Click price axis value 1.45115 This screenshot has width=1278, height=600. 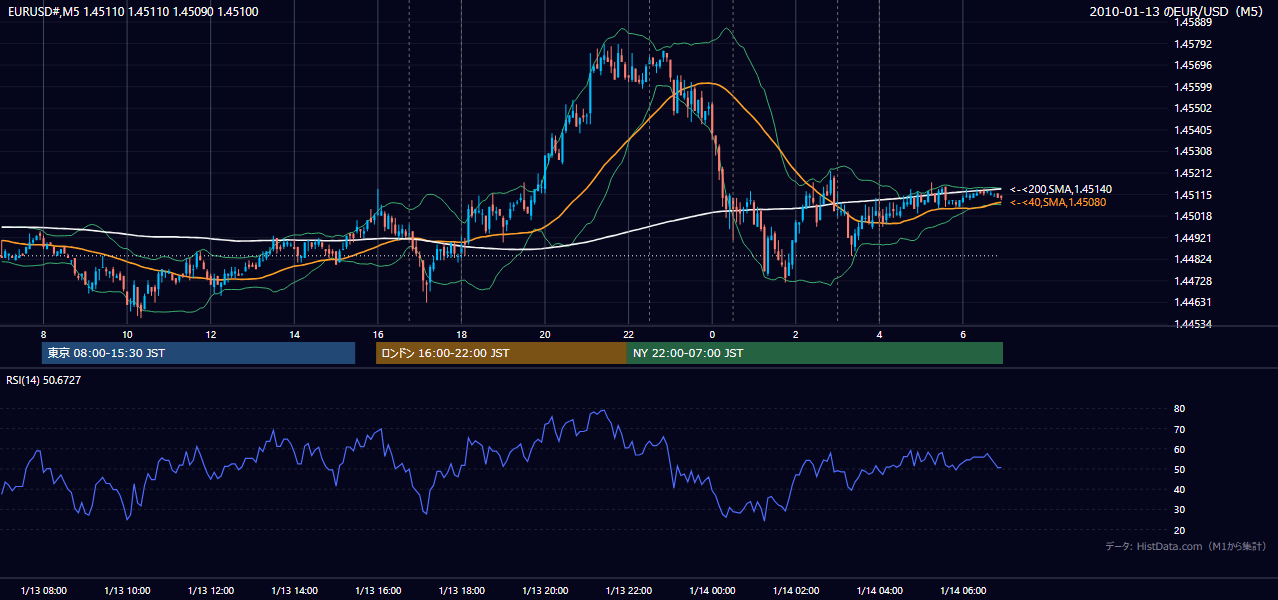[x=1193, y=195]
